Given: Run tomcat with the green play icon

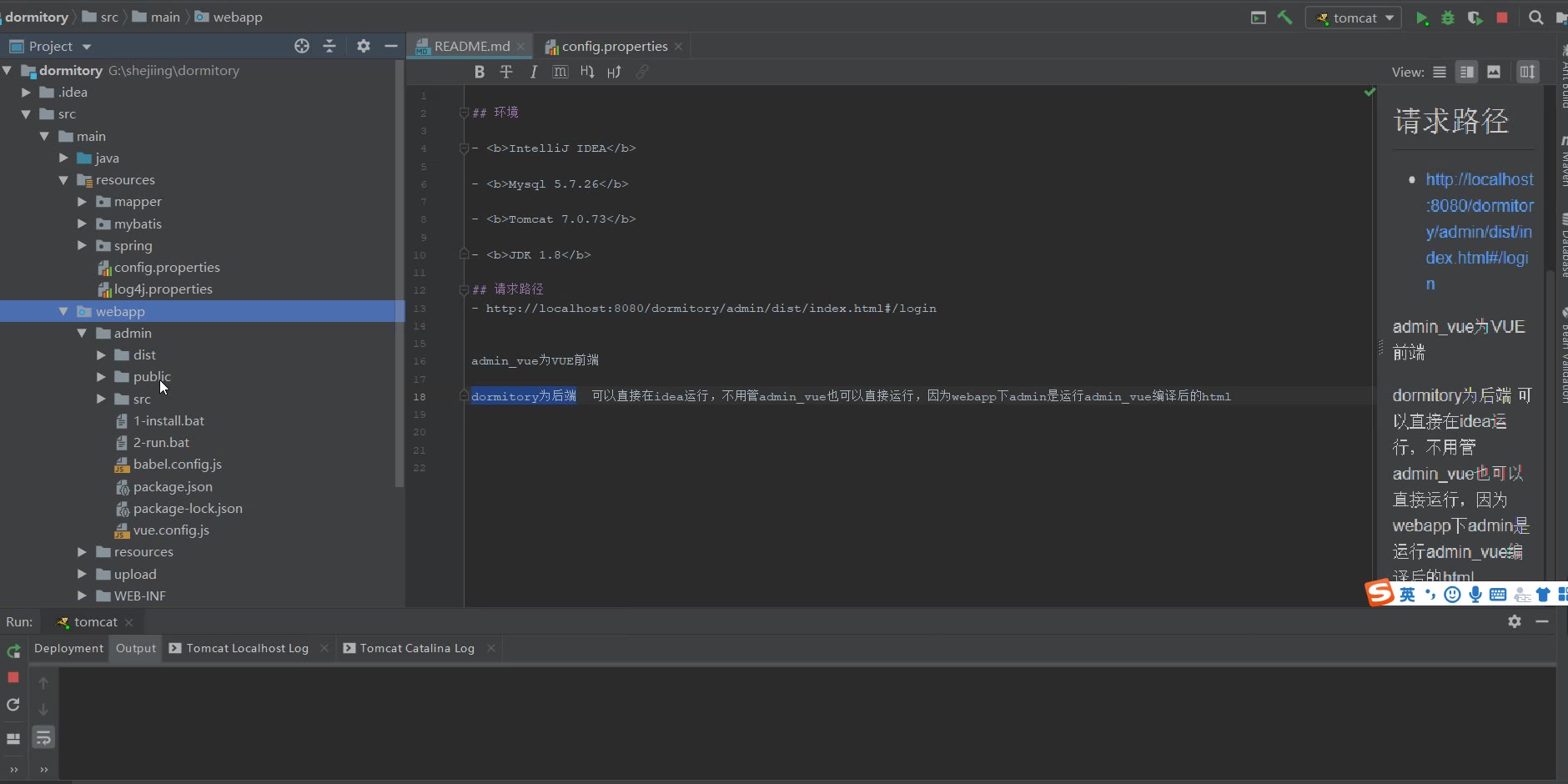Looking at the screenshot, I should click(x=1422, y=18).
